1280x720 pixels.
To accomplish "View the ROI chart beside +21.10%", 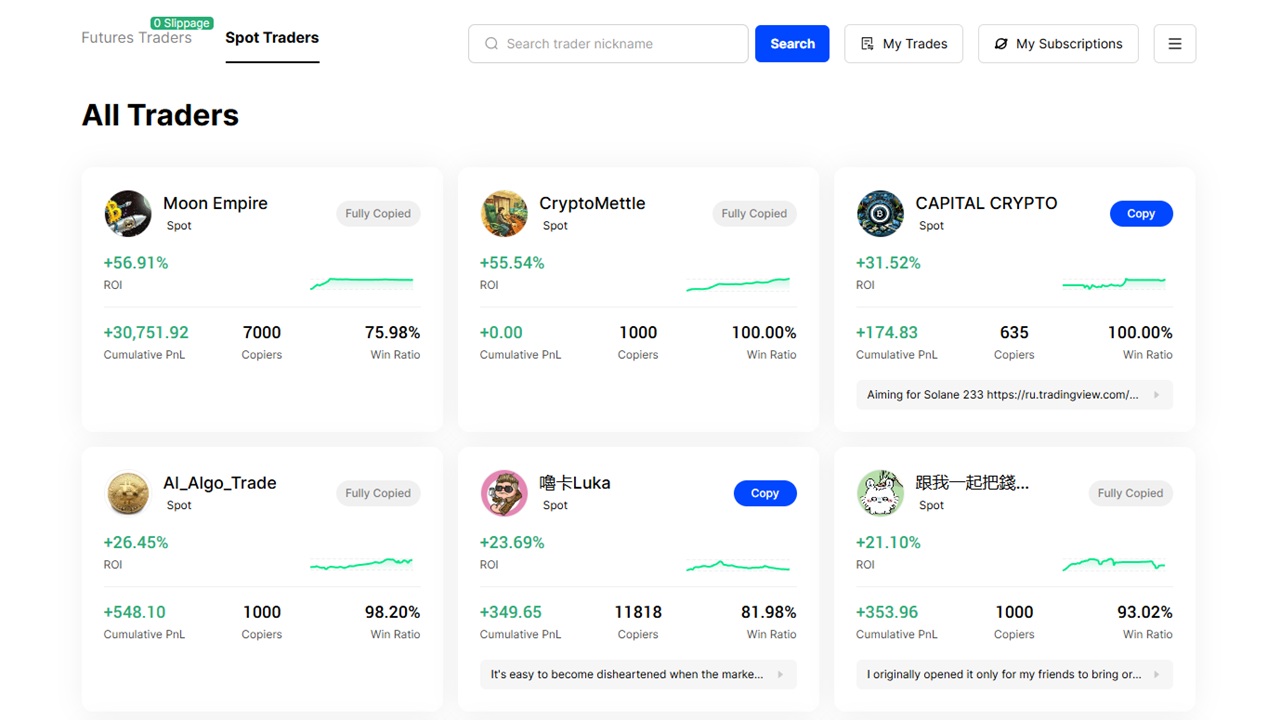I will pyautogui.click(x=1114, y=564).
